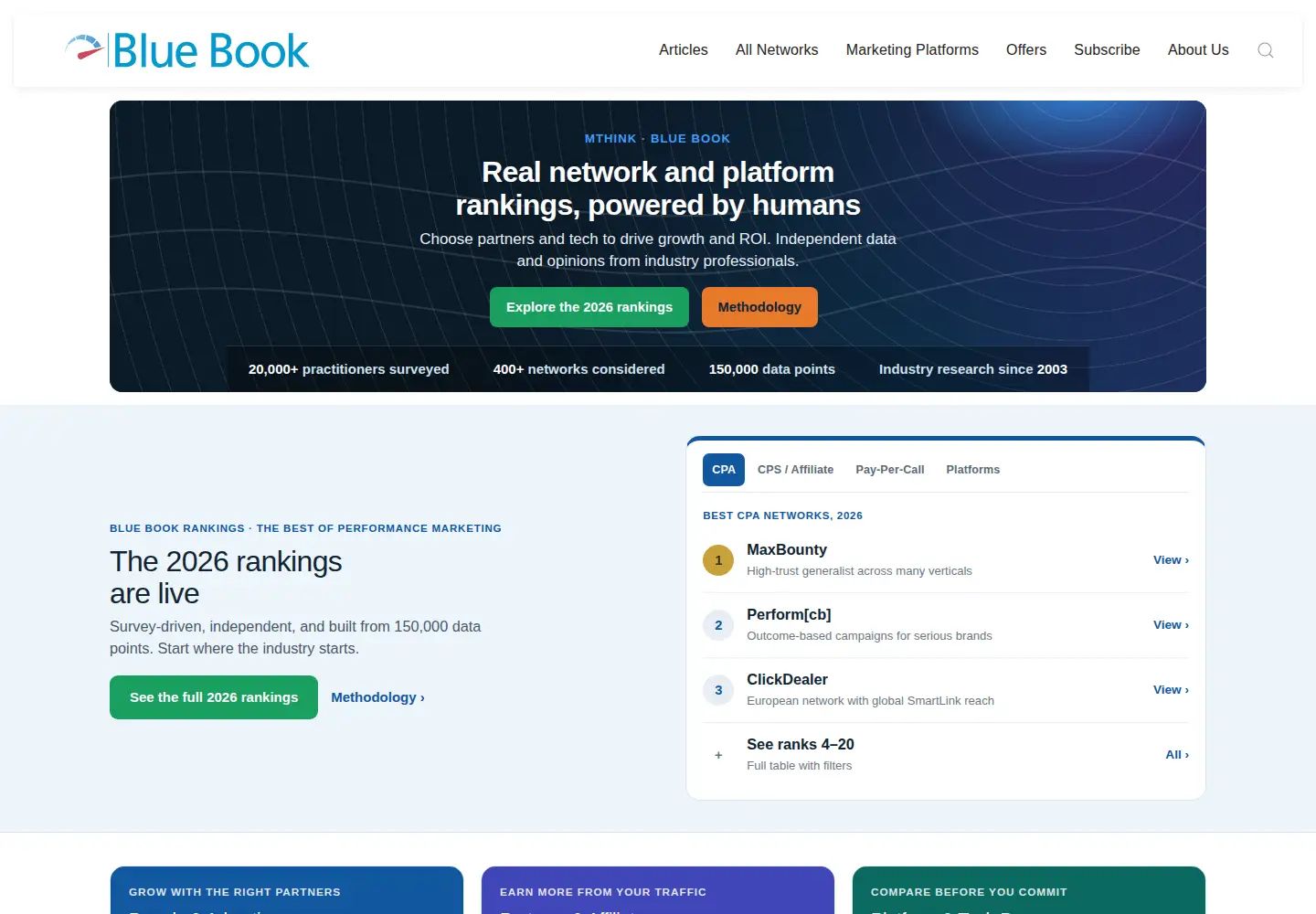Open the Articles menu item

point(684,50)
